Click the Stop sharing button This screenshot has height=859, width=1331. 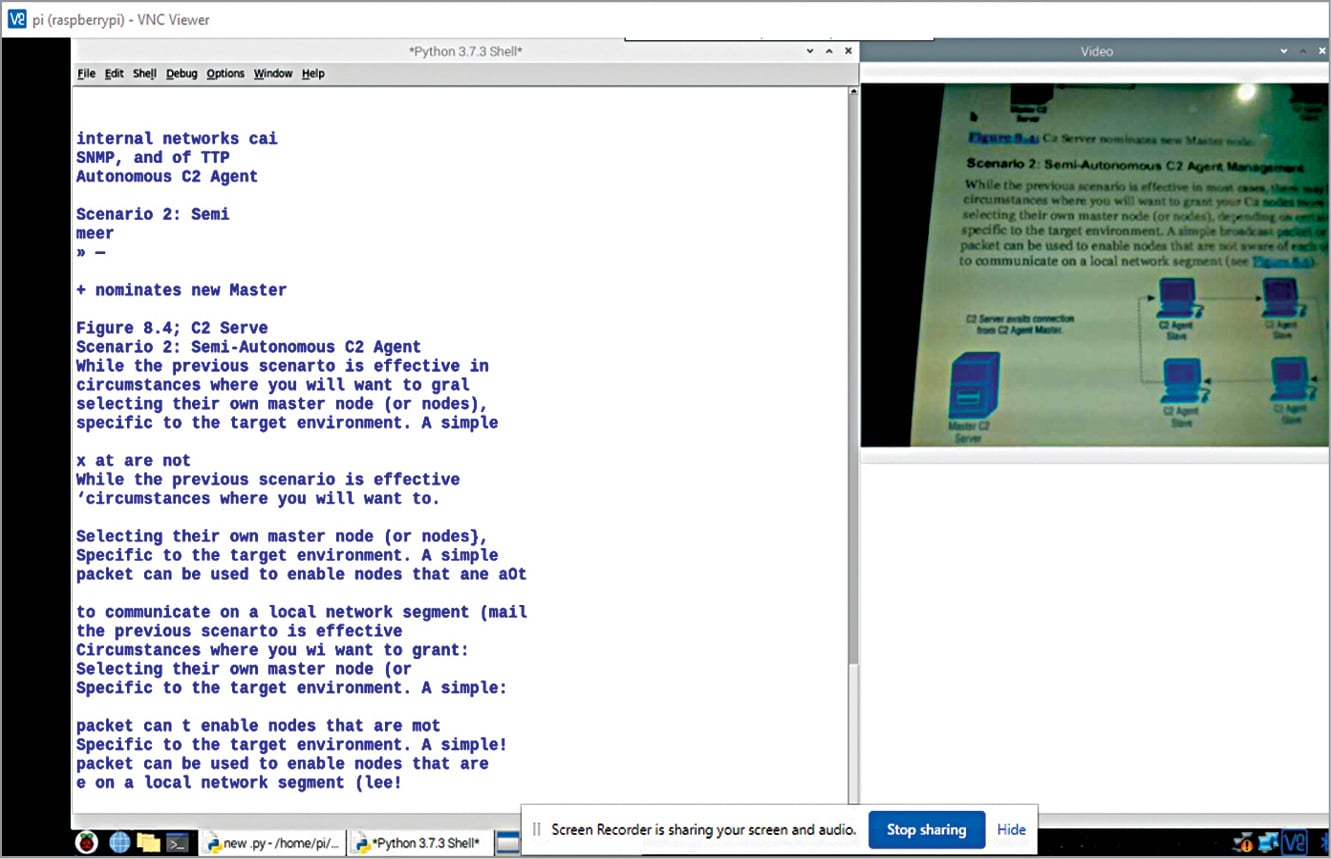tap(926, 829)
